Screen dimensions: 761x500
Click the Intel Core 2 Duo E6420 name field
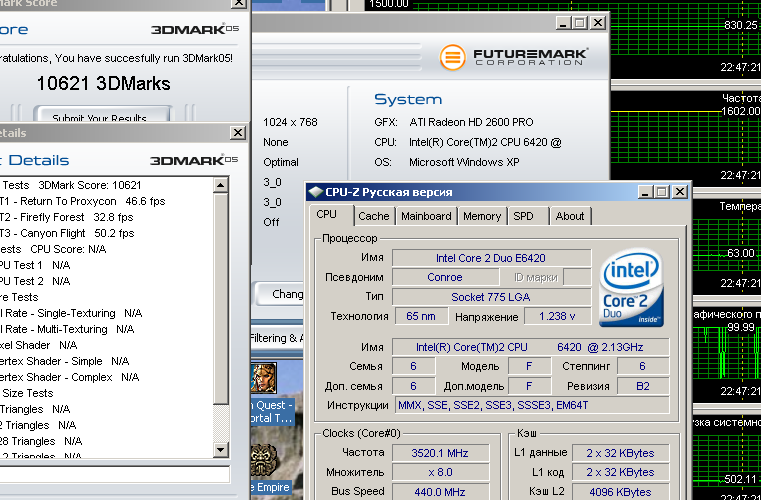[491, 258]
